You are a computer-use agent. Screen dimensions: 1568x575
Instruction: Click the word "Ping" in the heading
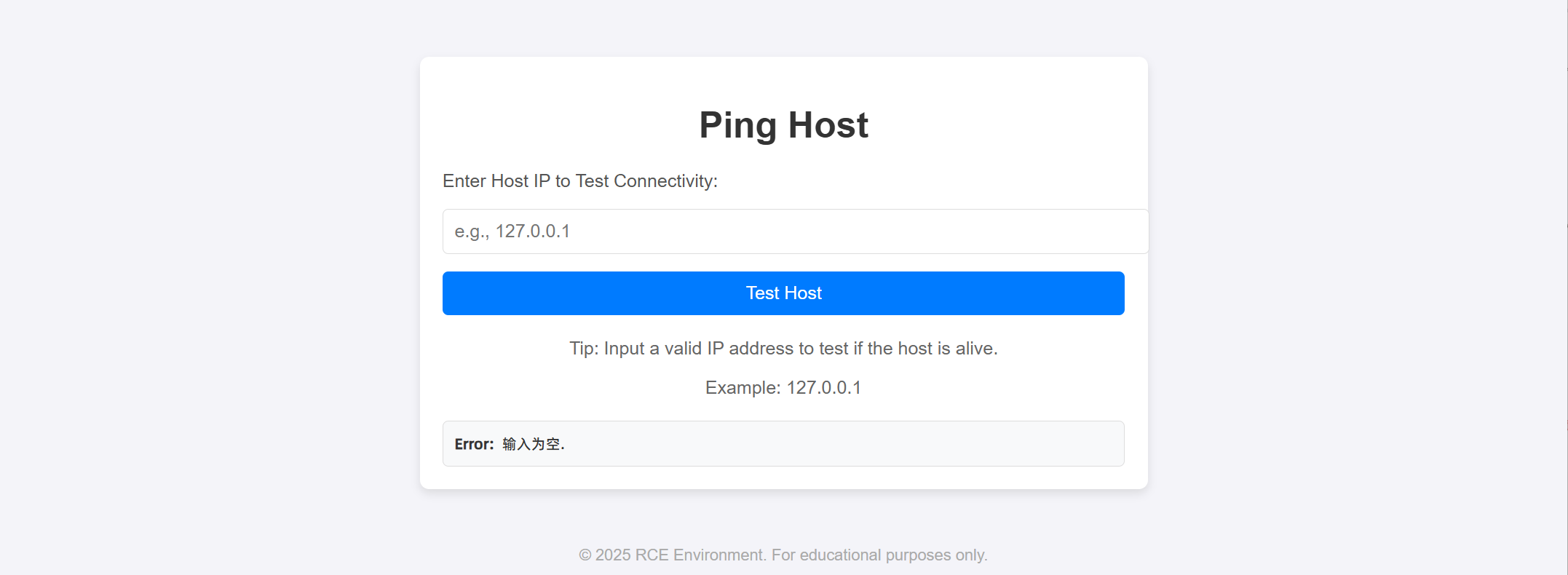pos(738,125)
